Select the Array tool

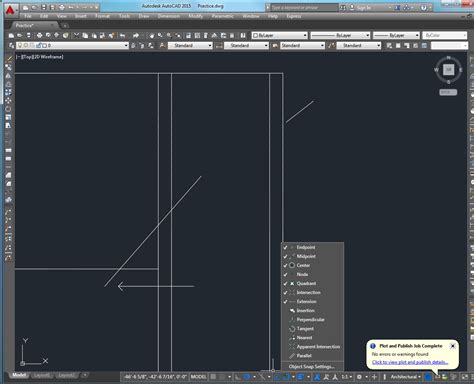pos(8,92)
